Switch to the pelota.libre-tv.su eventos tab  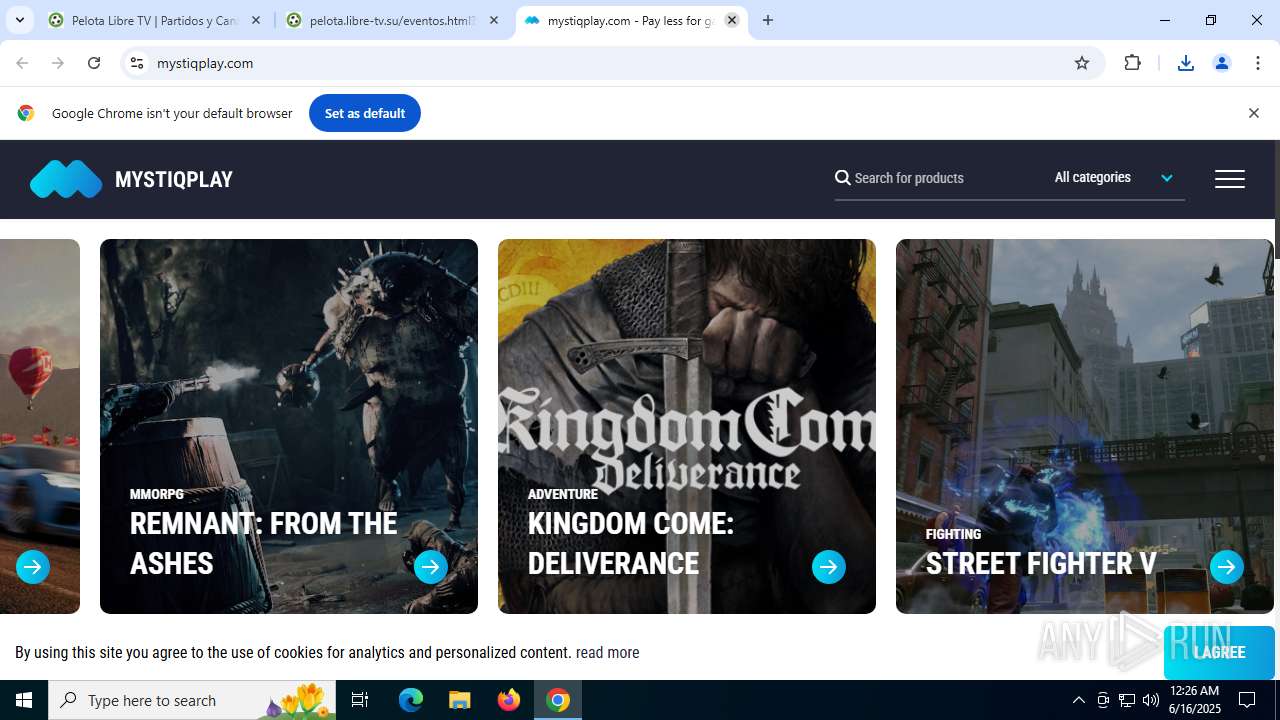(x=393, y=20)
